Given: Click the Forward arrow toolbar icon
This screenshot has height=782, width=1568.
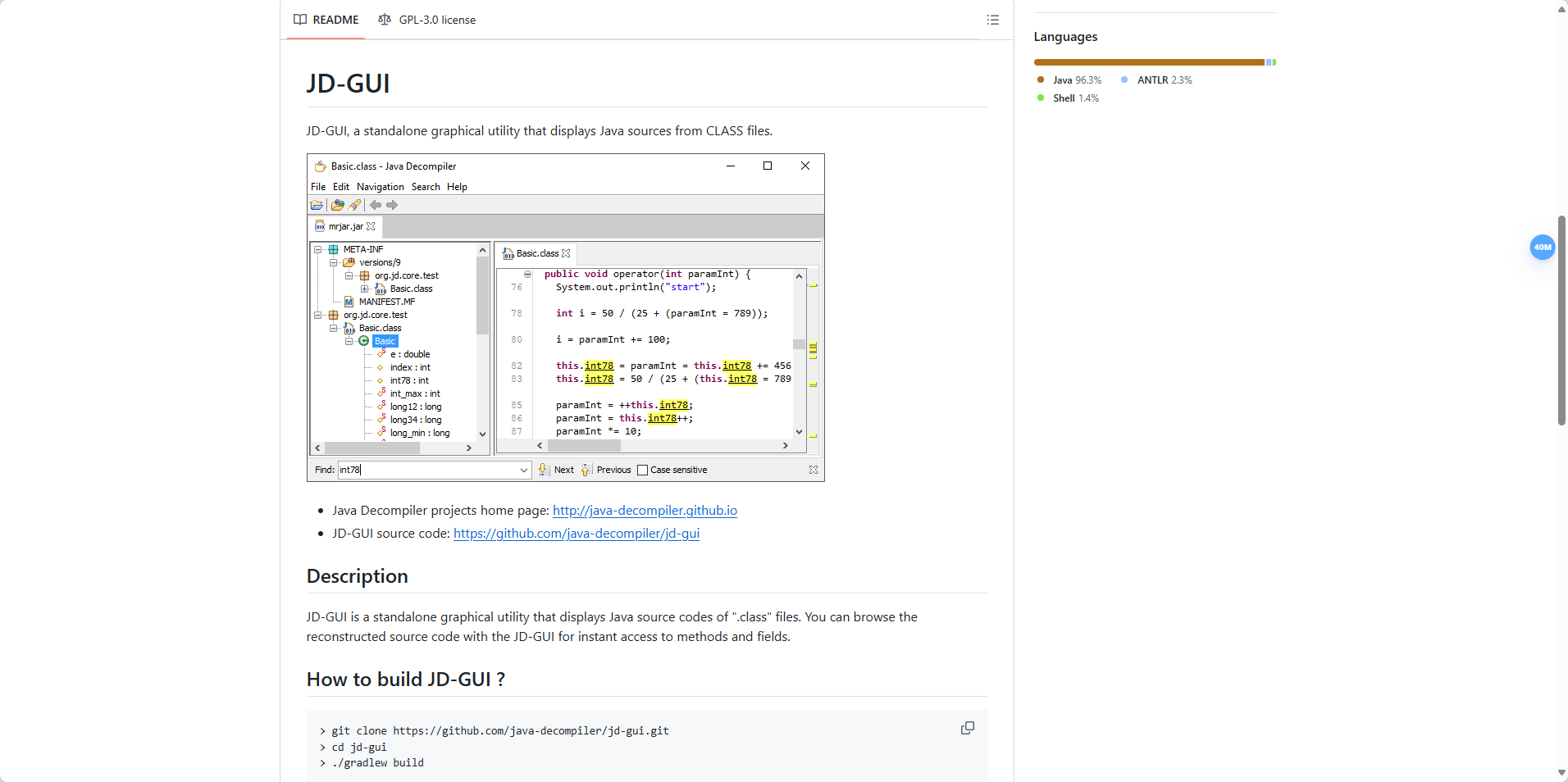Looking at the screenshot, I should pos(392,205).
